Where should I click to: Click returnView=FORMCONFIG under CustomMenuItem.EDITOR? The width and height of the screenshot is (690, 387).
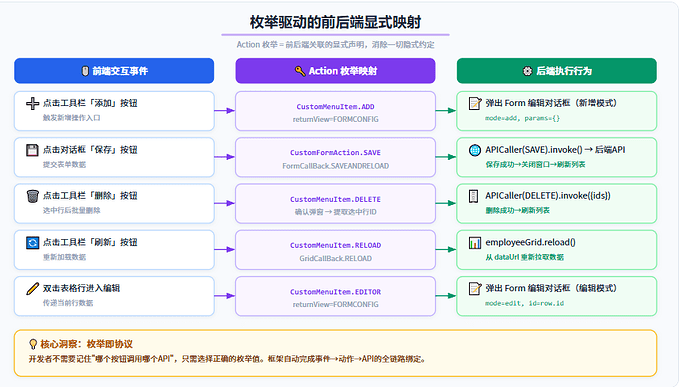[335, 304]
